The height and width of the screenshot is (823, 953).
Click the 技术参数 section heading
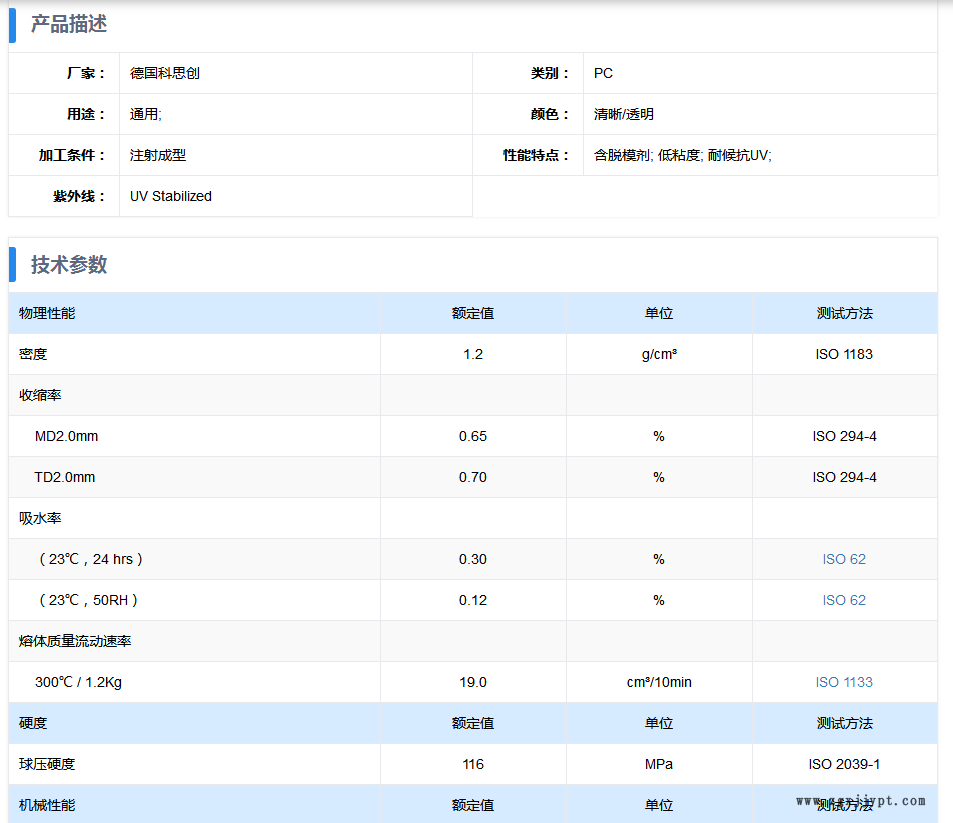[x=69, y=265]
